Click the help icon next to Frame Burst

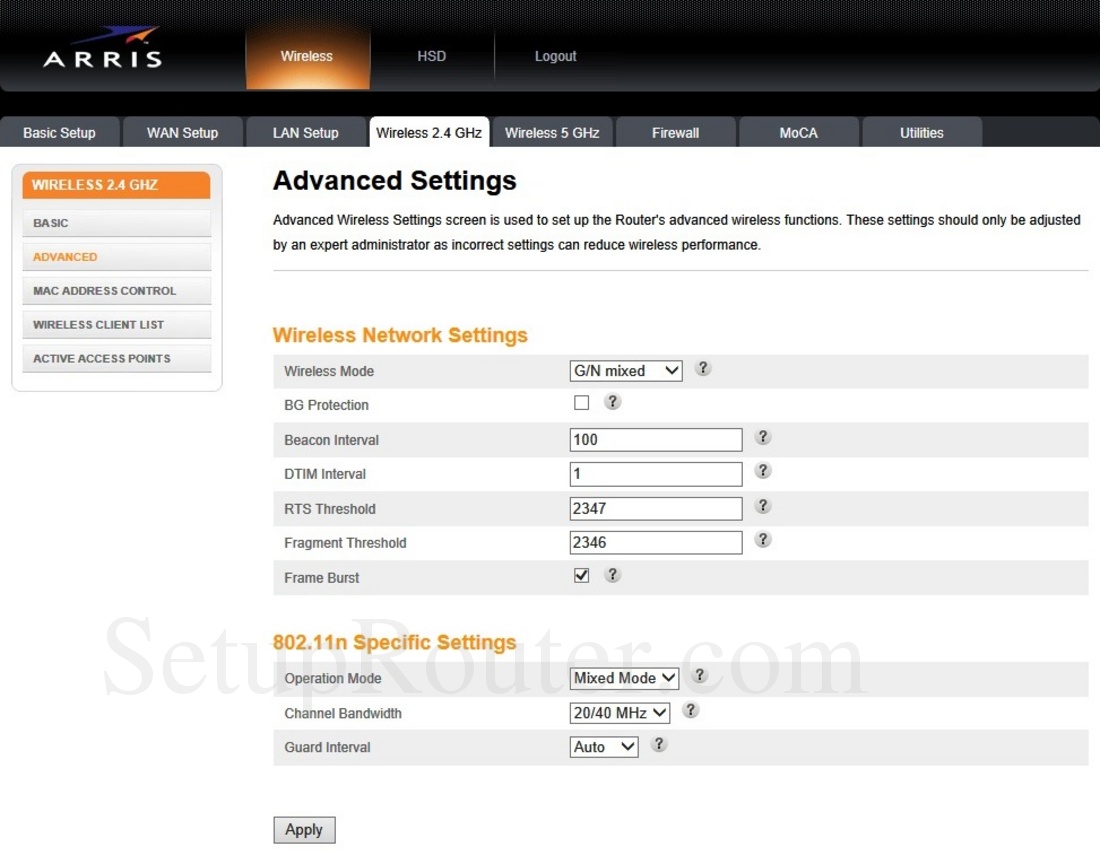click(613, 575)
